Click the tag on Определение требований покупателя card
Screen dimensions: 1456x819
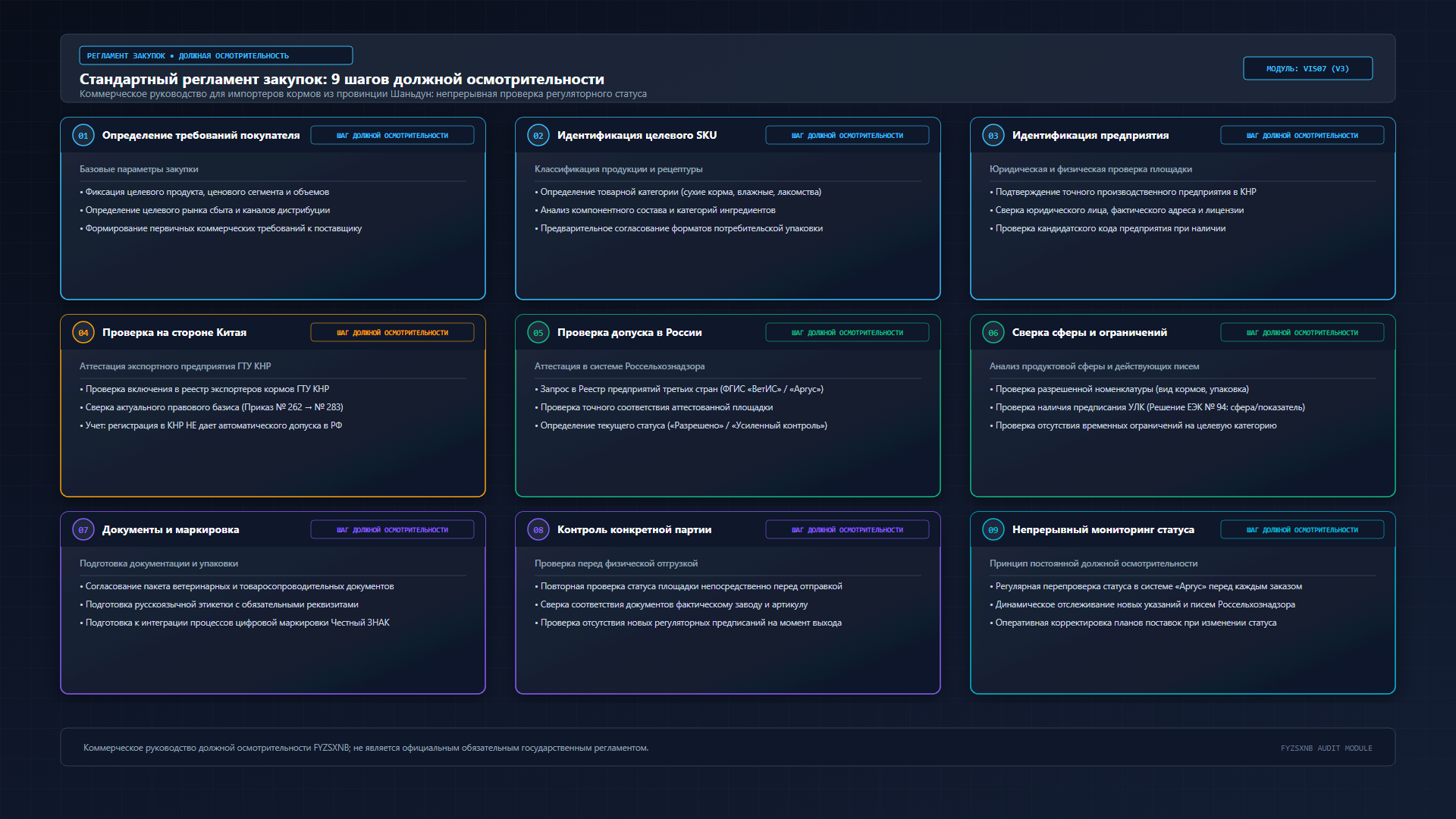(392, 135)
